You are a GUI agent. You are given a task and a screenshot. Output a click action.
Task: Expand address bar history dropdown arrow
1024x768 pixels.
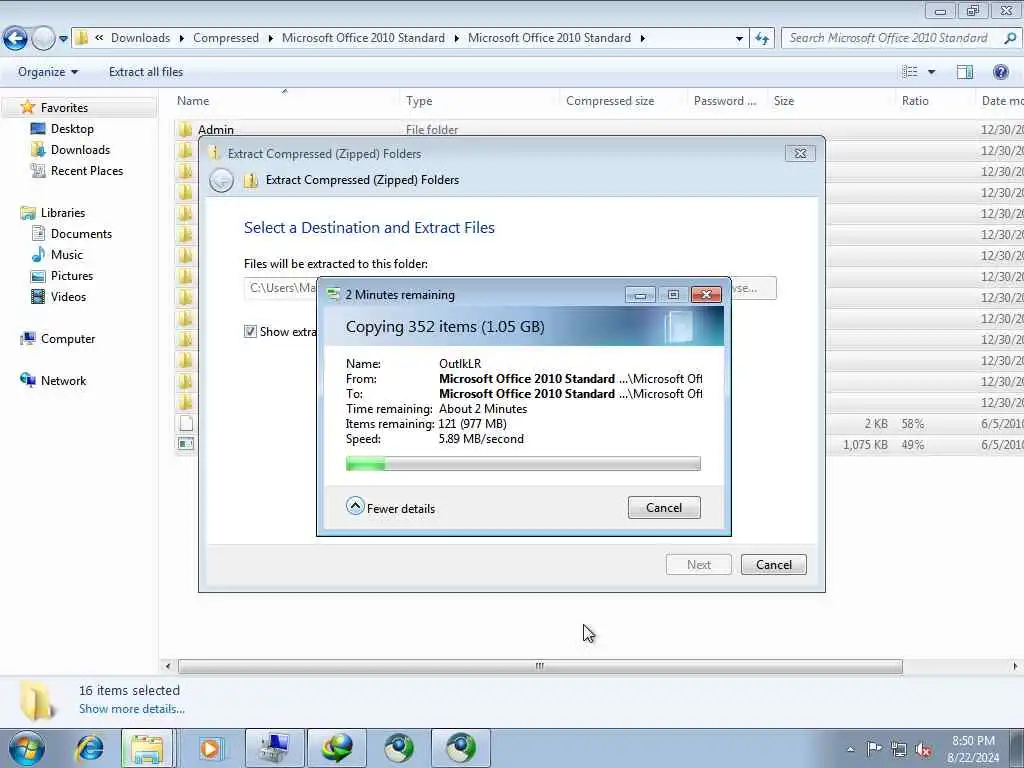tap(739, 39)
